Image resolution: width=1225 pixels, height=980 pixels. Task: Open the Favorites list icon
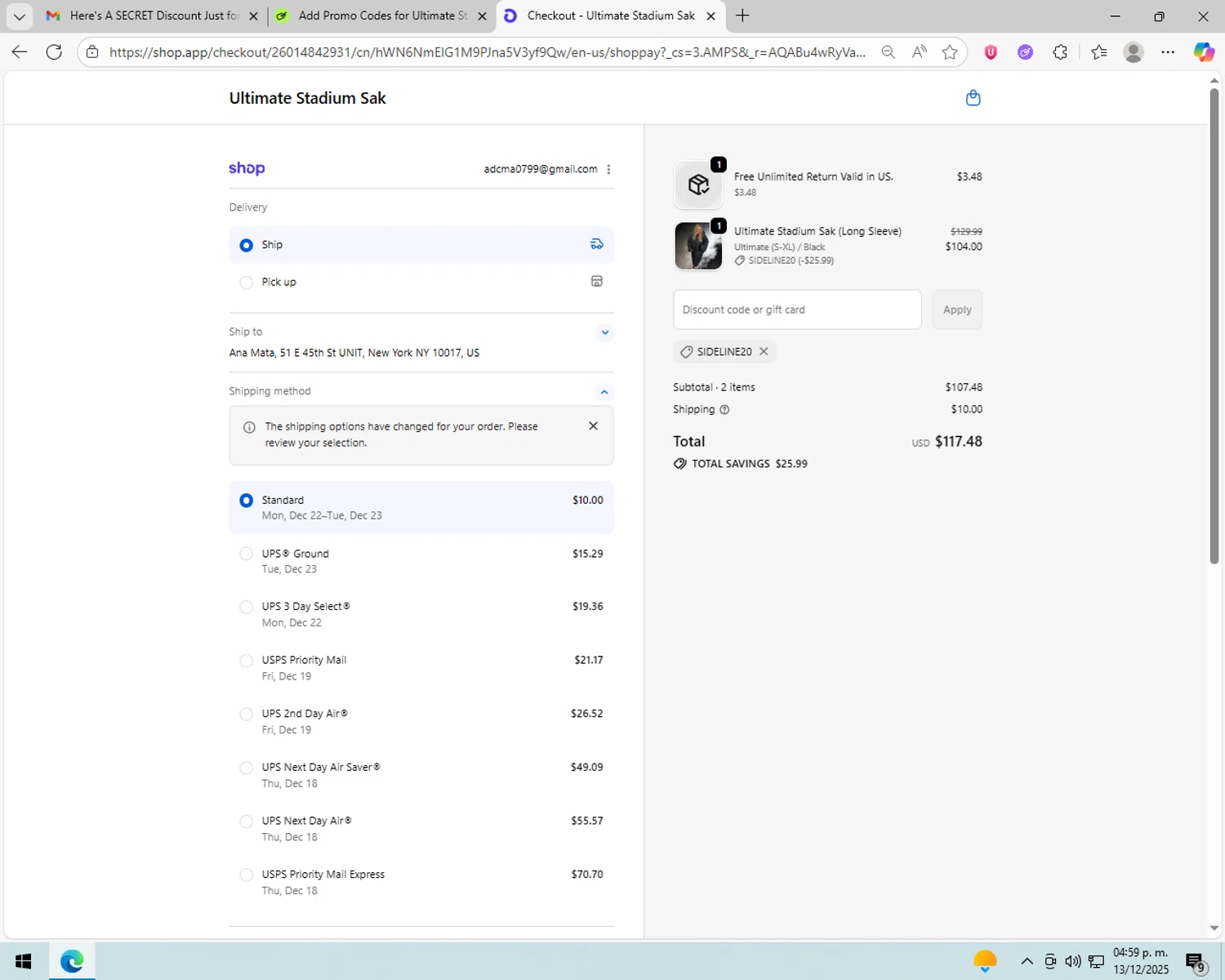click(1098, 52)
